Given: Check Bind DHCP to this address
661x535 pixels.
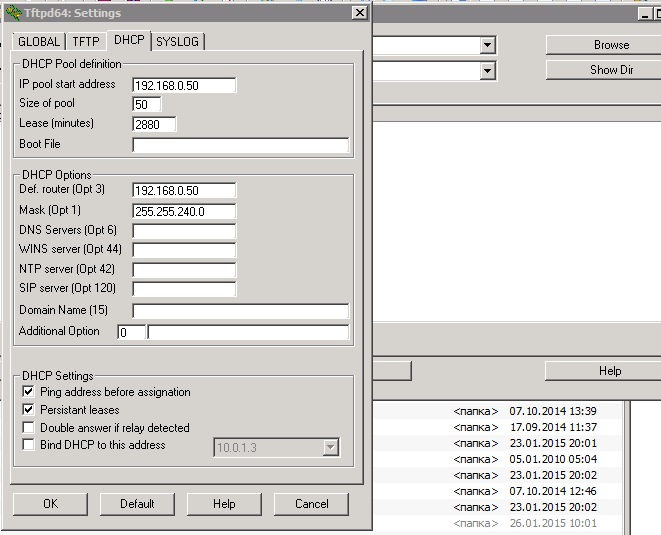Looking at the screenshot, I should (28, 445).
